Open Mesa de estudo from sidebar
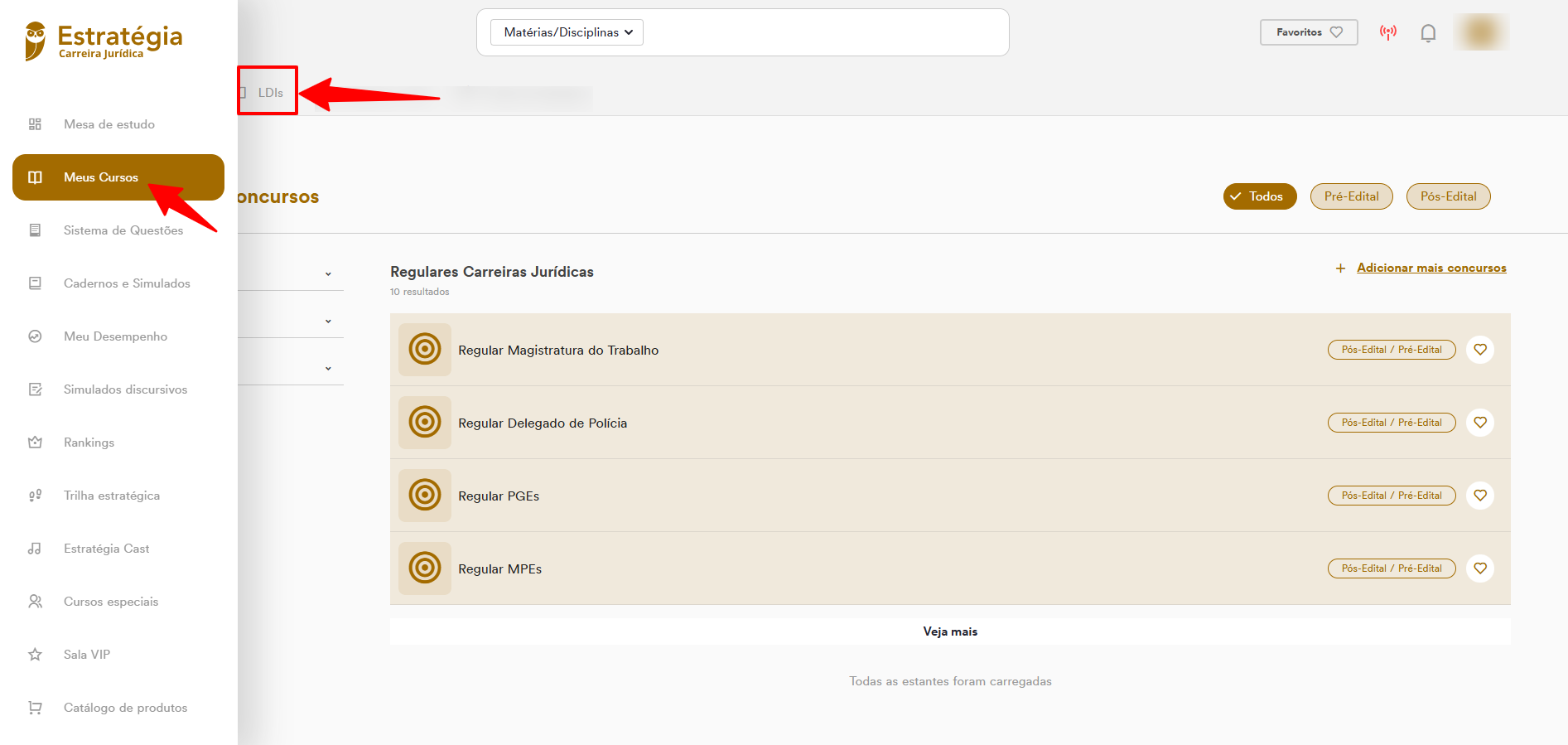The image size is (1568, 745). click(109, 124)
